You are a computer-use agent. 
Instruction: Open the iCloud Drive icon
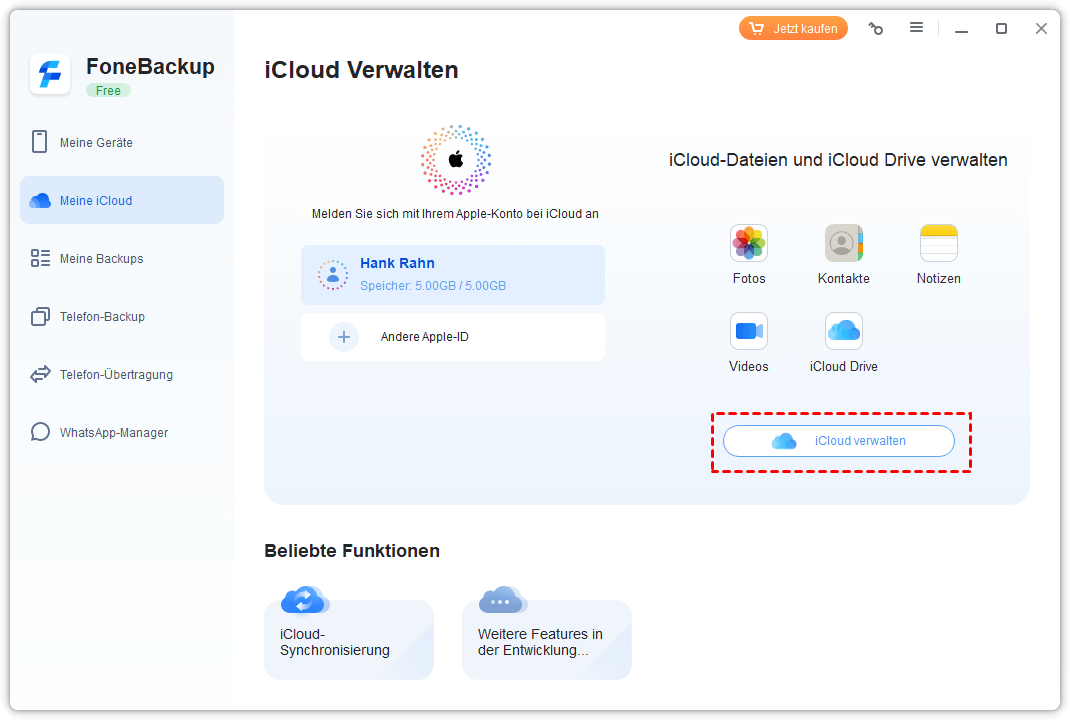coord(843,331)
